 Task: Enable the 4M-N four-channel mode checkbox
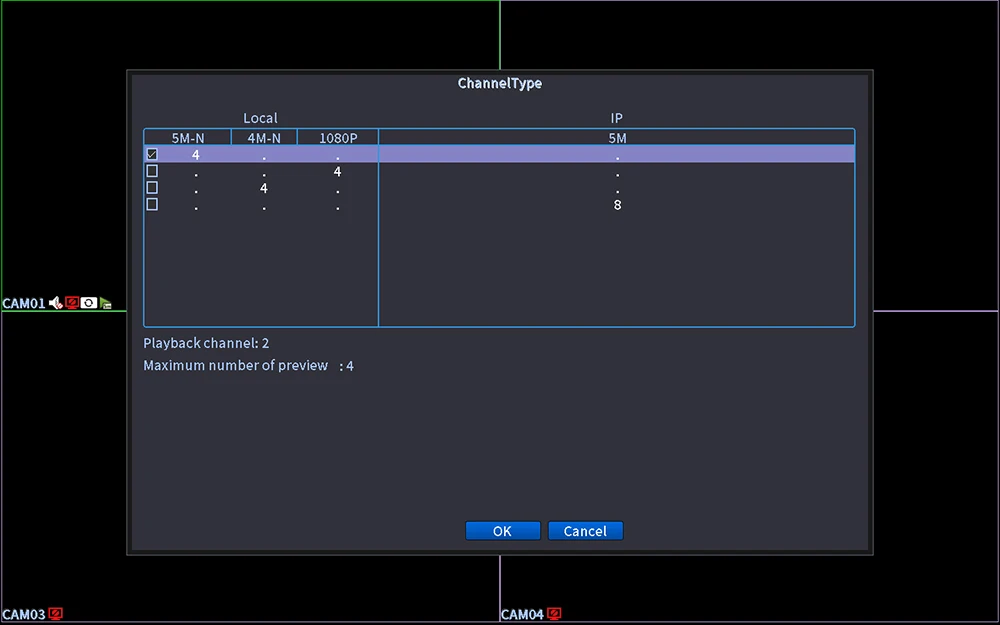click(x=152, y=188)
